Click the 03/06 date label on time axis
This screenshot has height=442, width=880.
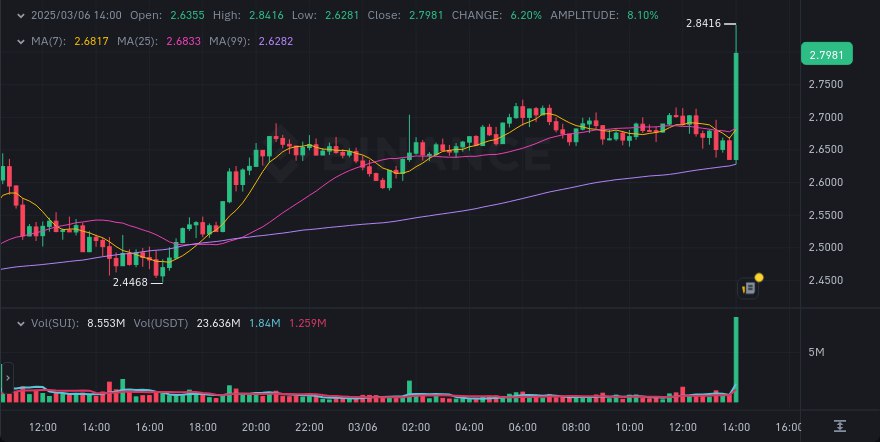[x=363, y=427]
